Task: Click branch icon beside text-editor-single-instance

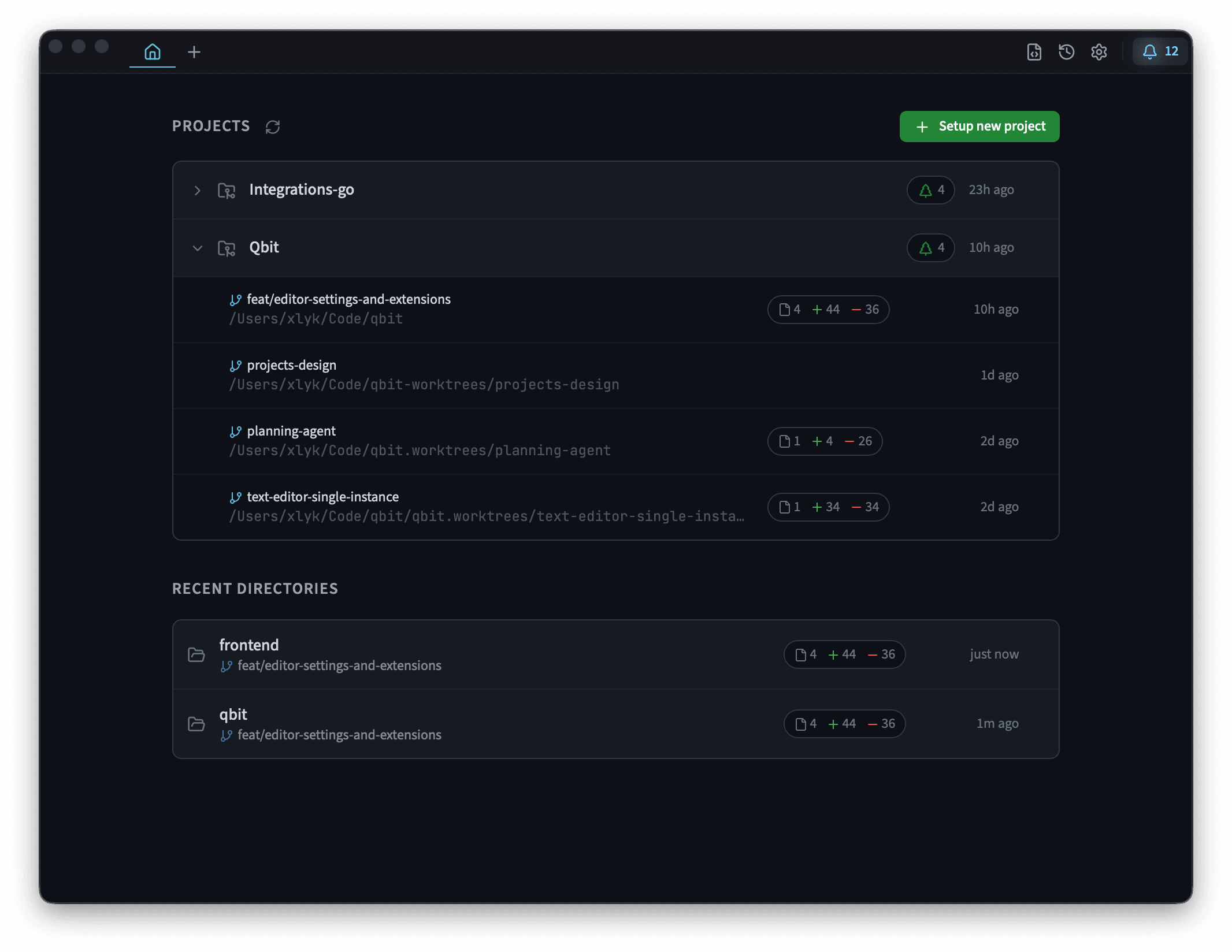Action: pos(235,497)
